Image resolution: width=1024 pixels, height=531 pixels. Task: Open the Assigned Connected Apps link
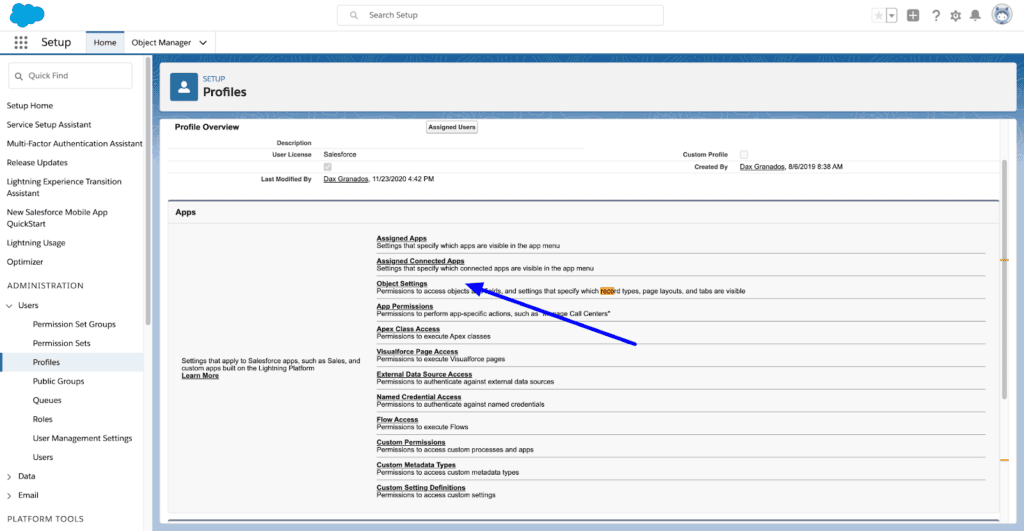(421, 261)
